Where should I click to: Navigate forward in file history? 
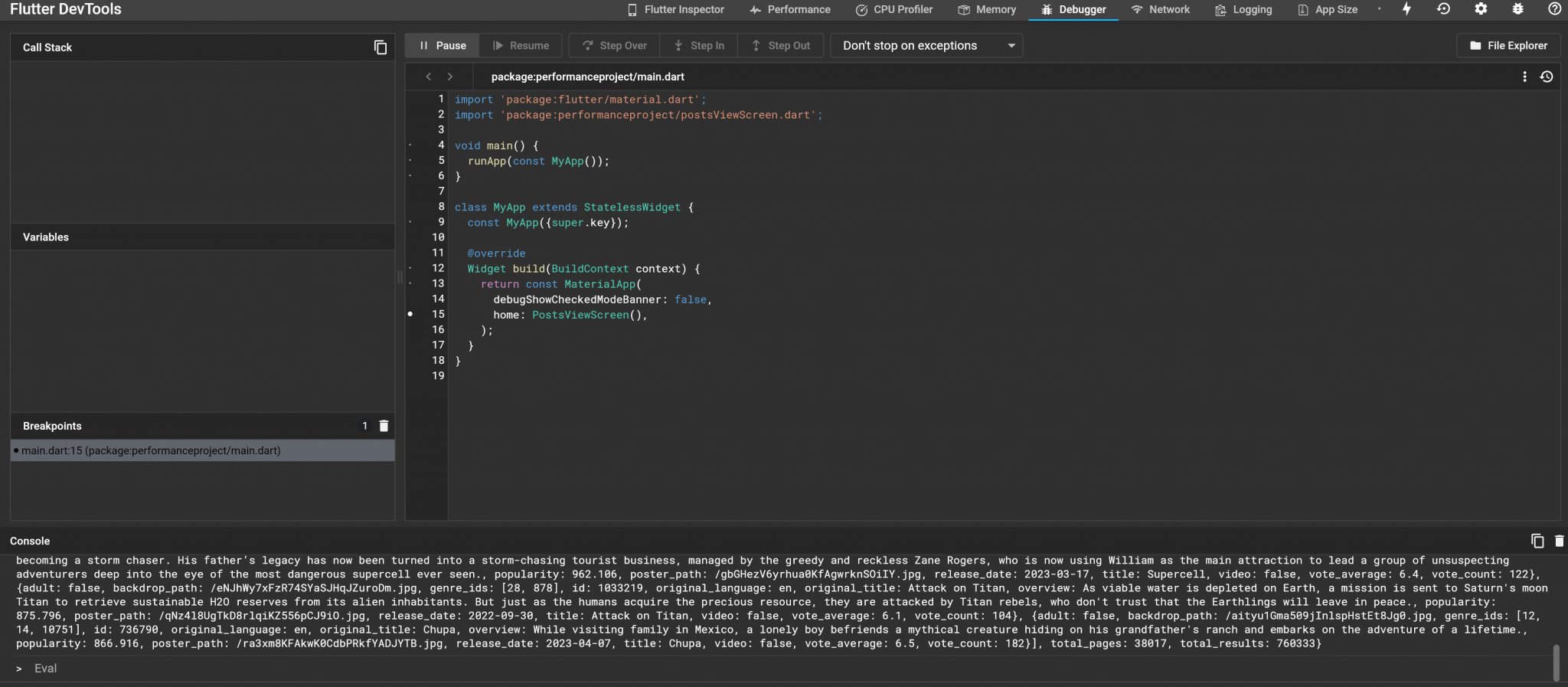pos(450,77)
